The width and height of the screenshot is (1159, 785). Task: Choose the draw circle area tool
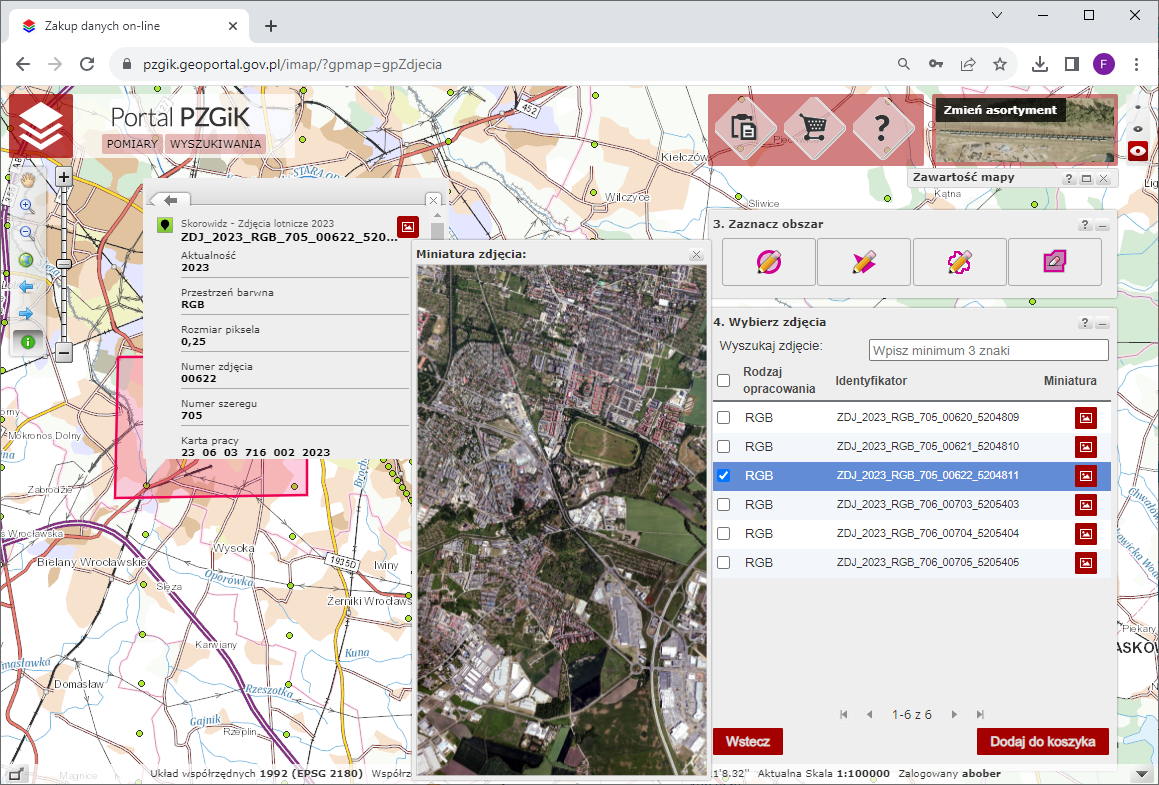pyautogui.click(x=768, y=262)
